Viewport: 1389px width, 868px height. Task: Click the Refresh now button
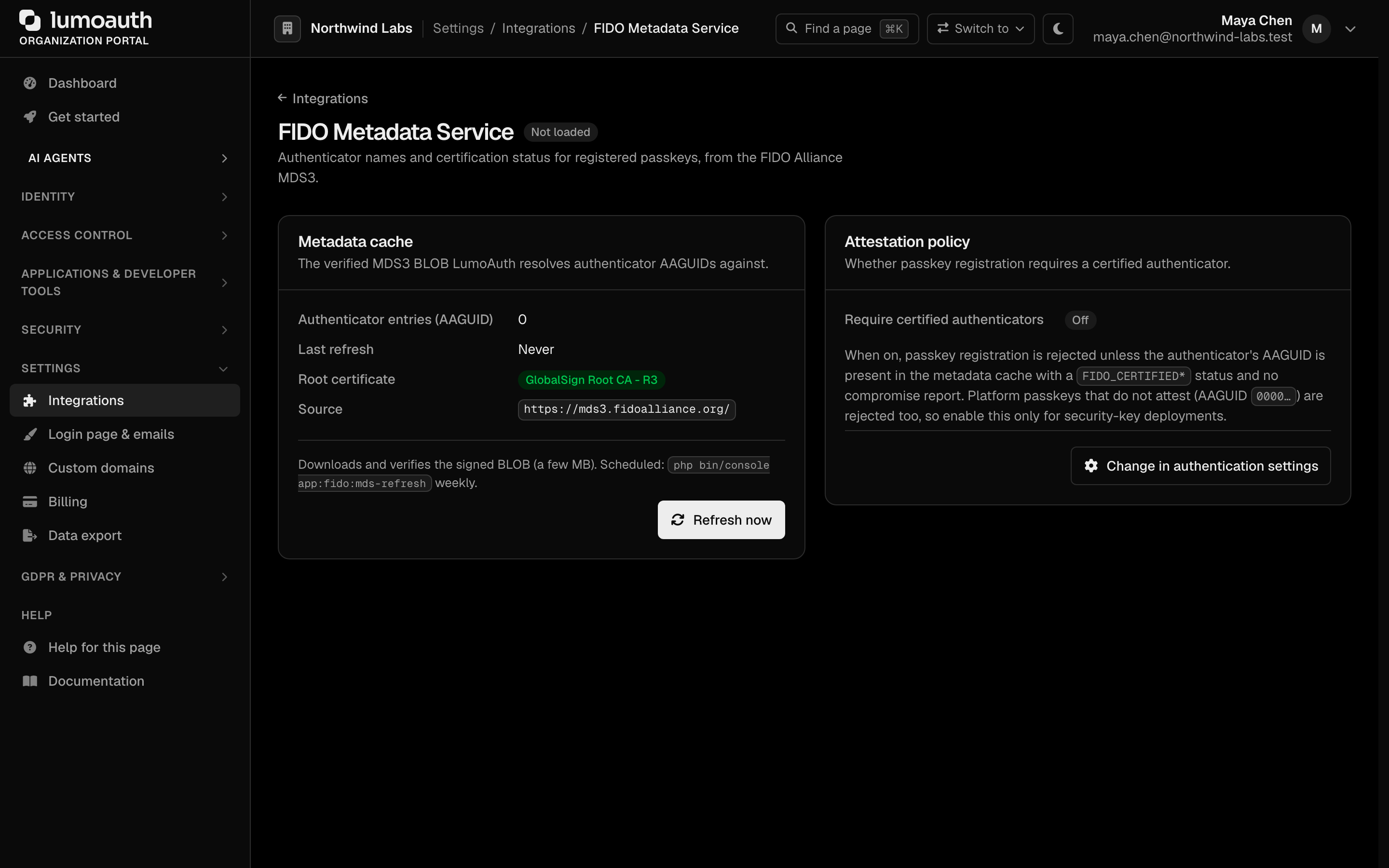click(x=722, y=520)
